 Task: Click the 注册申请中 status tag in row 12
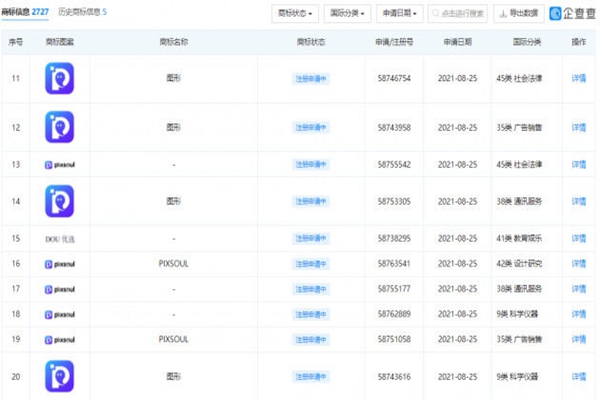[313, 127]
